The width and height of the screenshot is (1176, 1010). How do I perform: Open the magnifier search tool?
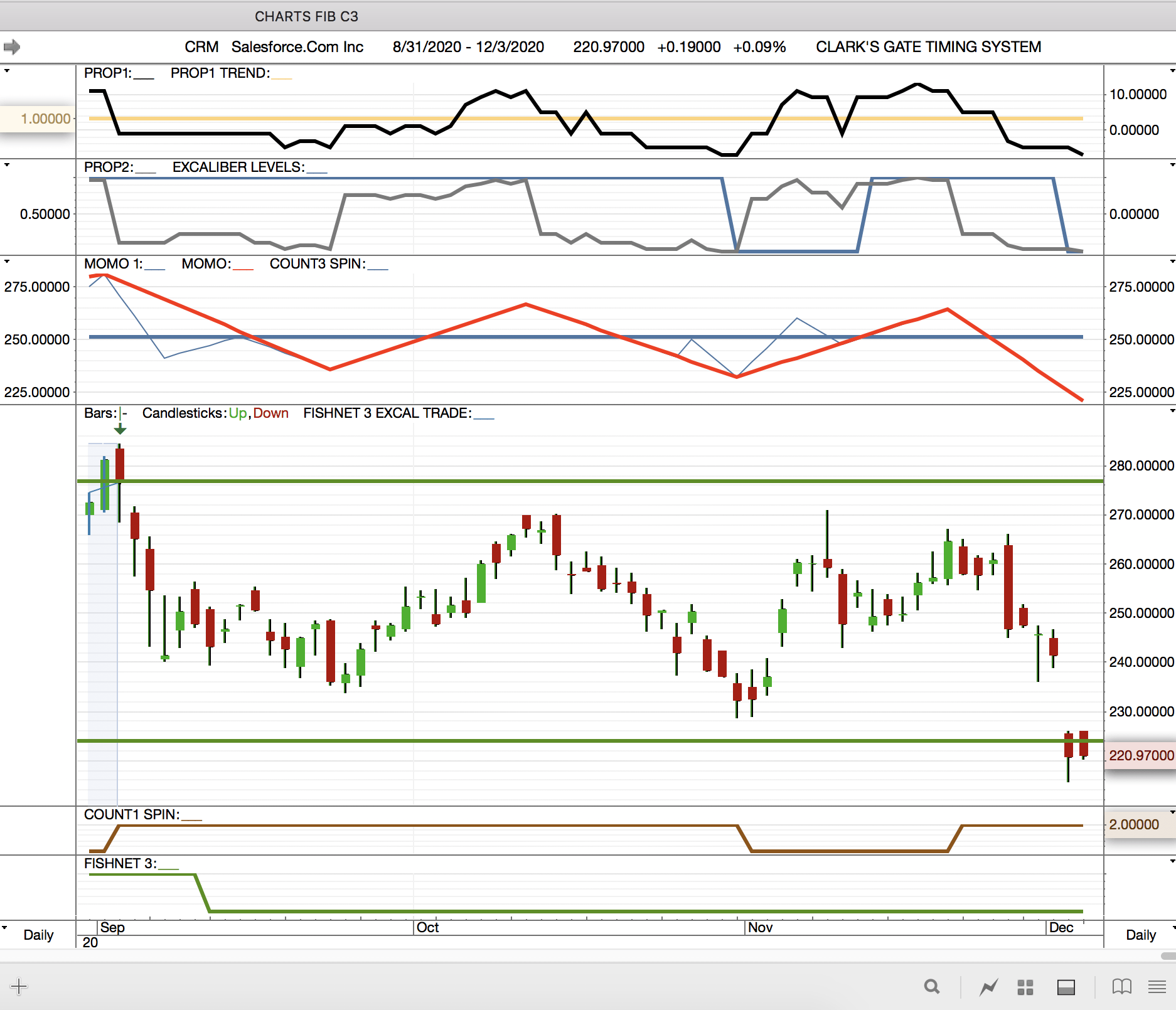coord(932,987)
